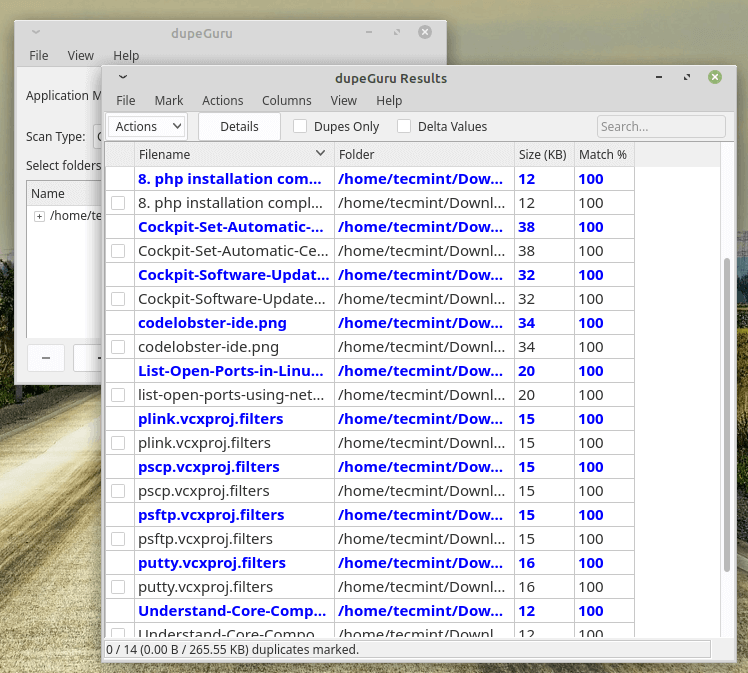The image size is (748, 673).
Task: Close the background dupeGuru main window
Action: [425, 32]
